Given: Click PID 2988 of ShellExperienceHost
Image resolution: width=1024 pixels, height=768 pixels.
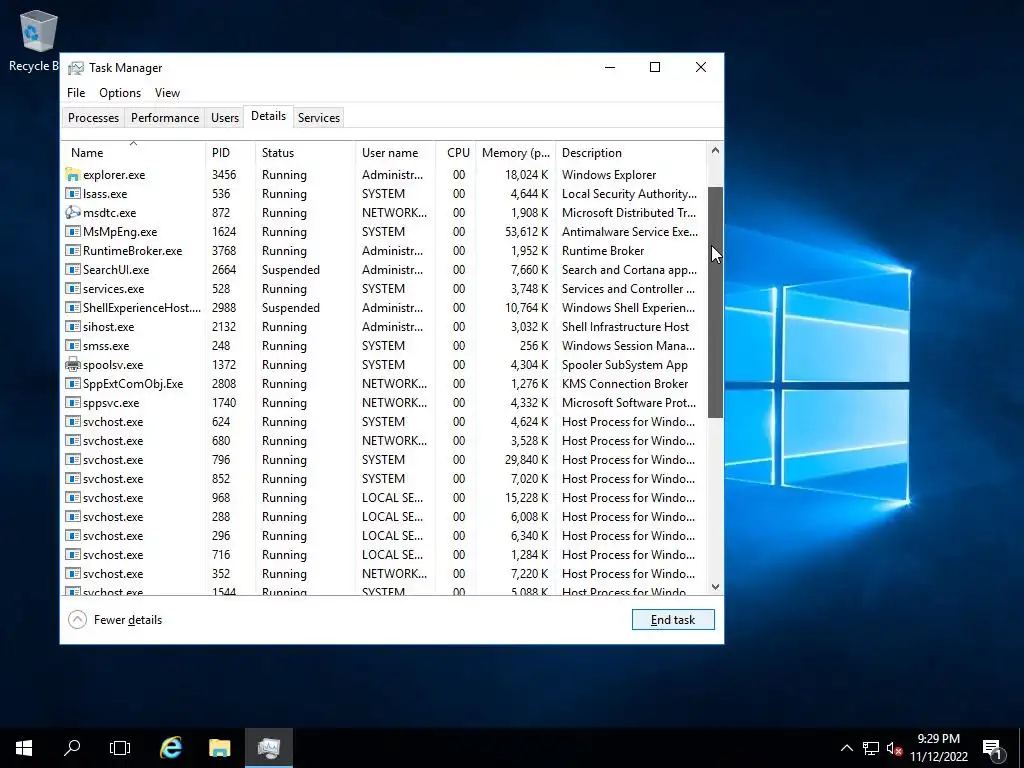Looking at the screenshot, I should [224, 308].
